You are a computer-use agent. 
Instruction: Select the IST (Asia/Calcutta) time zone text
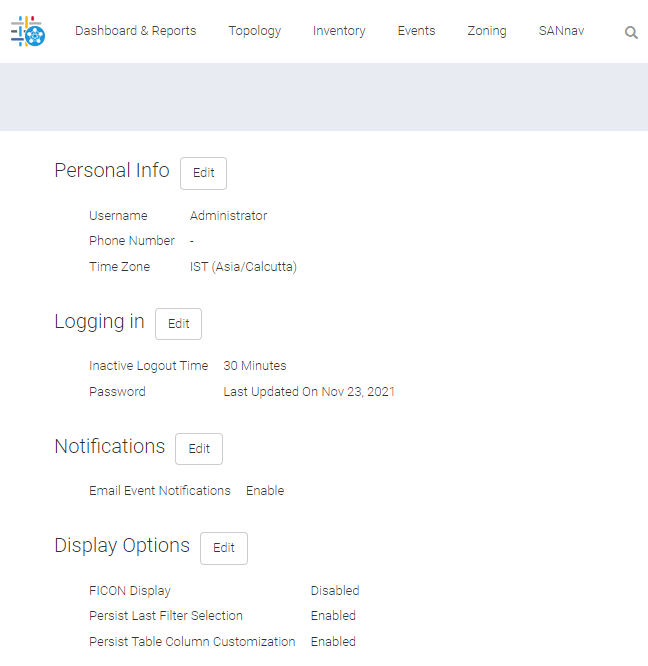coord(243,267)
